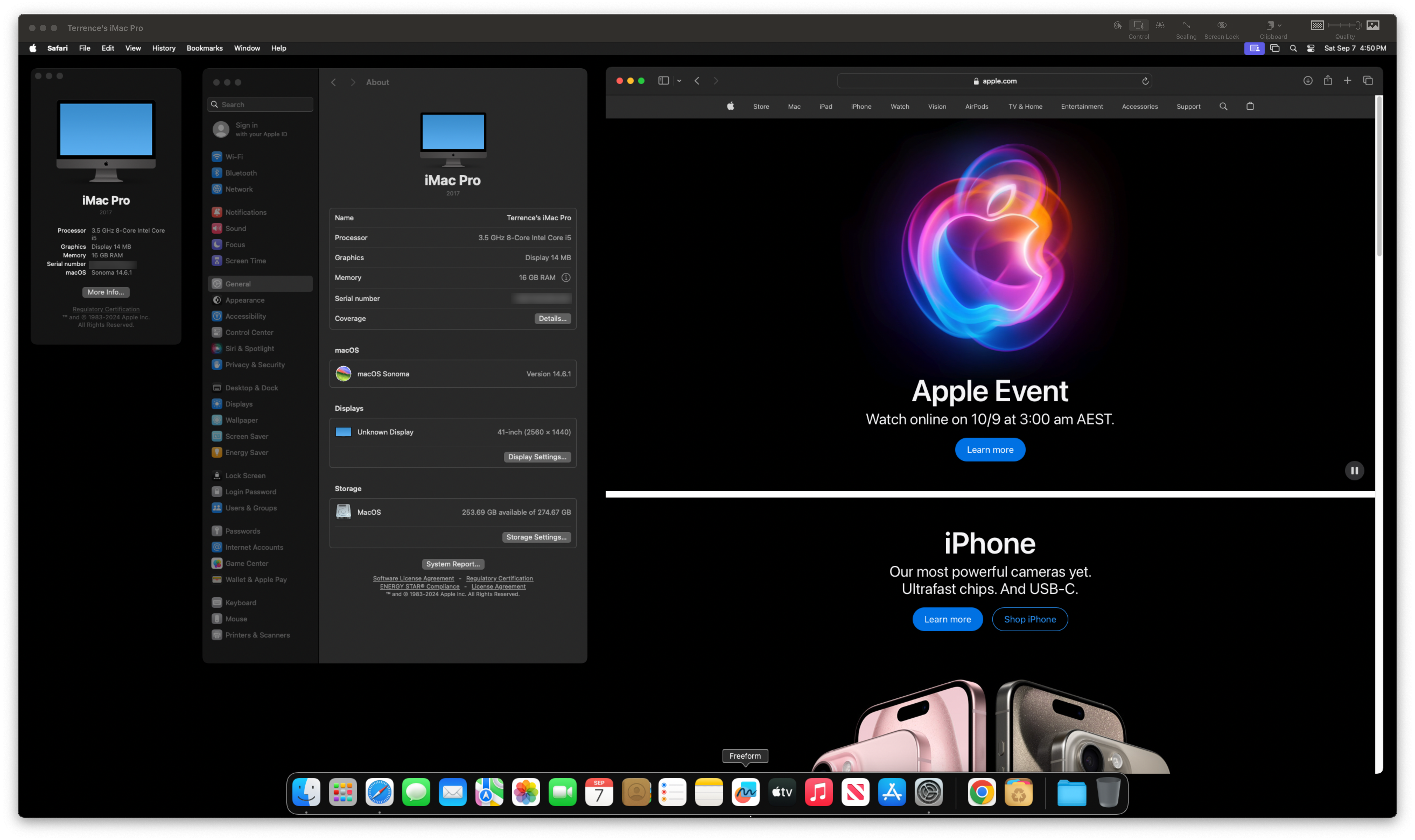Screen dimensions: 1415x840
Task: Open Support on apple.com navigation
Action: click(x=1188, y=106)
